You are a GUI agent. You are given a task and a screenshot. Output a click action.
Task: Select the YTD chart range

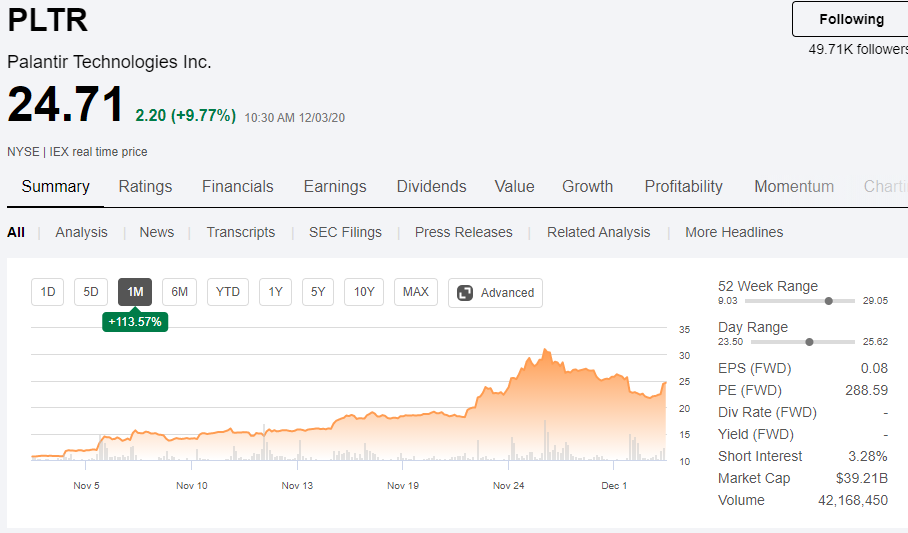pyautogui.click(x=228, y=292)
